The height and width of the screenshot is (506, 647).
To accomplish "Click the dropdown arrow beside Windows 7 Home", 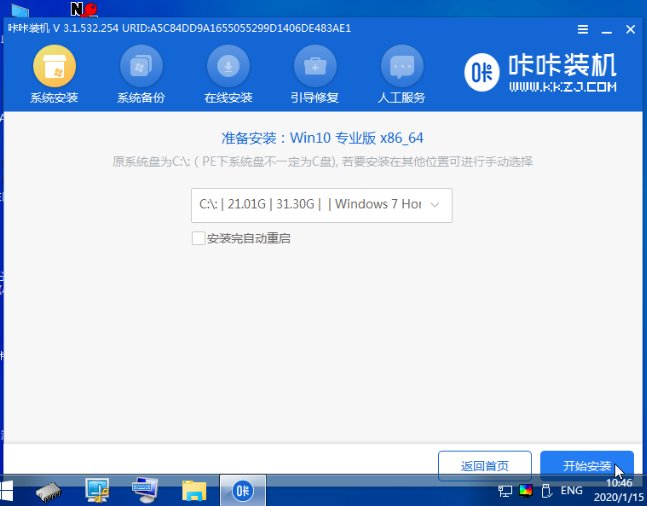I will tap(435, 204).
